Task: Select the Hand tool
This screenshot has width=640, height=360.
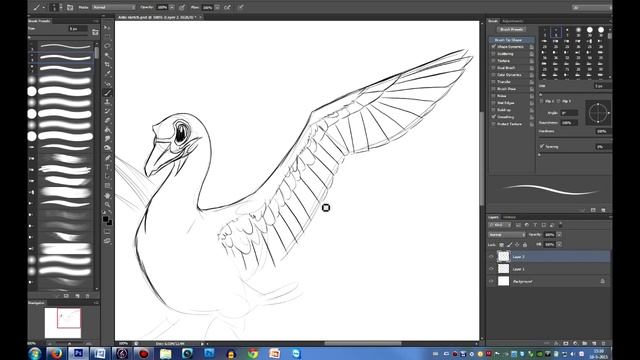Action: pos(107,196)
